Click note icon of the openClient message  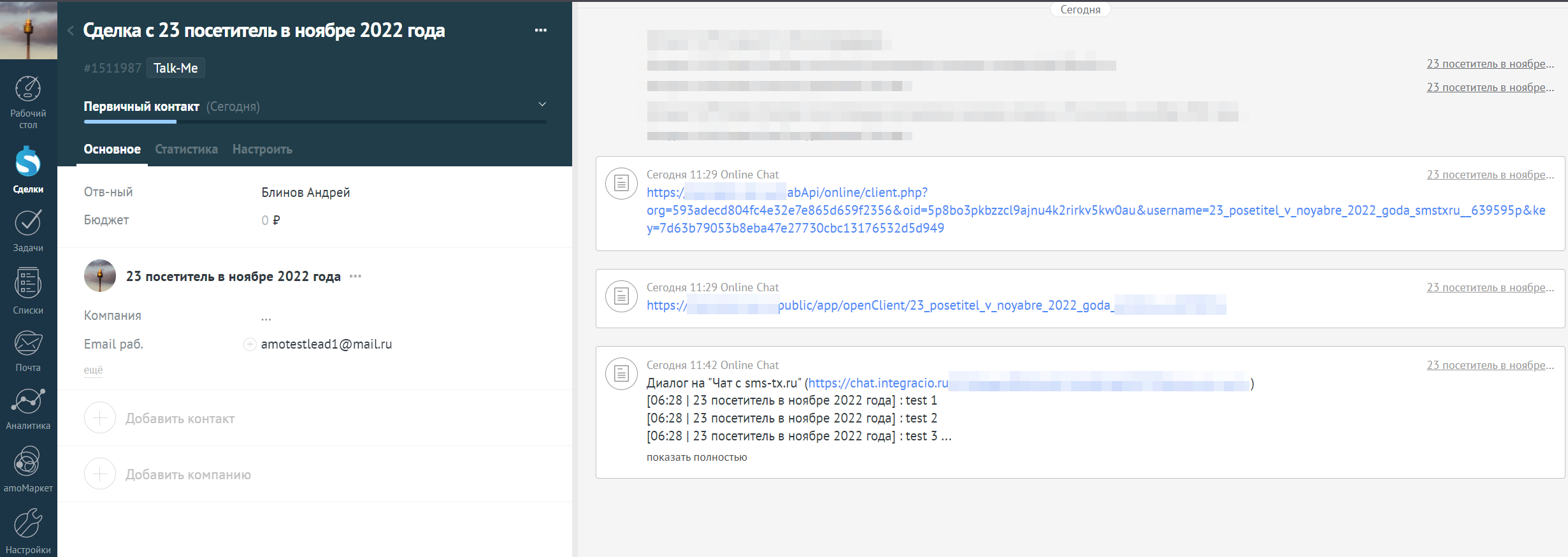[621, 296]
